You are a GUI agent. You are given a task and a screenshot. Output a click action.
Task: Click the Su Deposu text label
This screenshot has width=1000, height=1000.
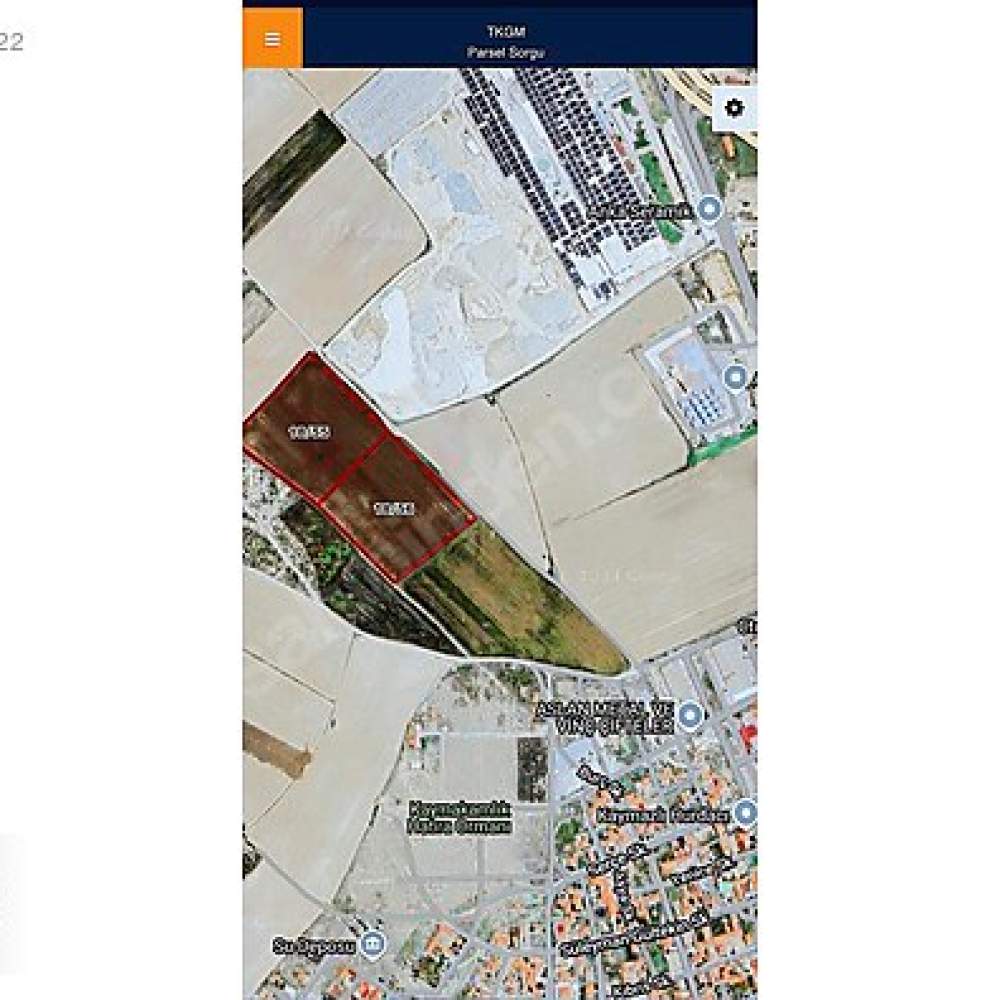(x=314, y=946)
